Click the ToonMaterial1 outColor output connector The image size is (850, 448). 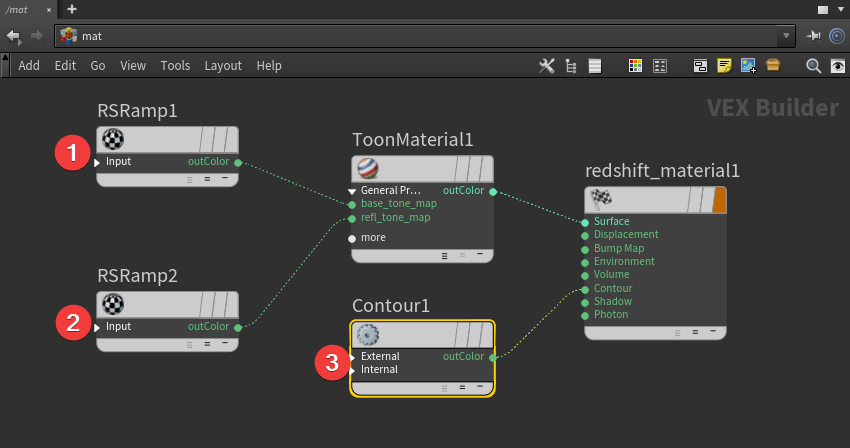(493, 191)
